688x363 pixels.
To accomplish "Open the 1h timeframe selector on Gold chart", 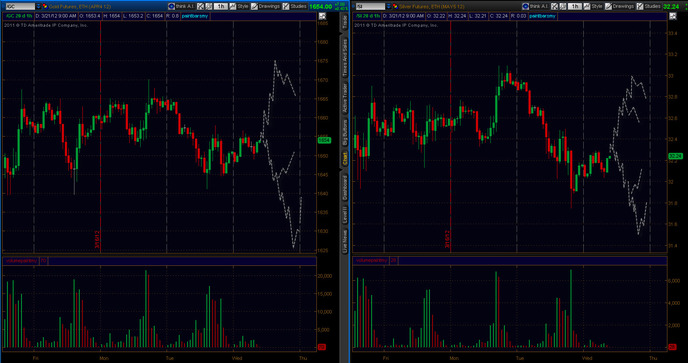I will pyautogui.click(x=221, y=6).
